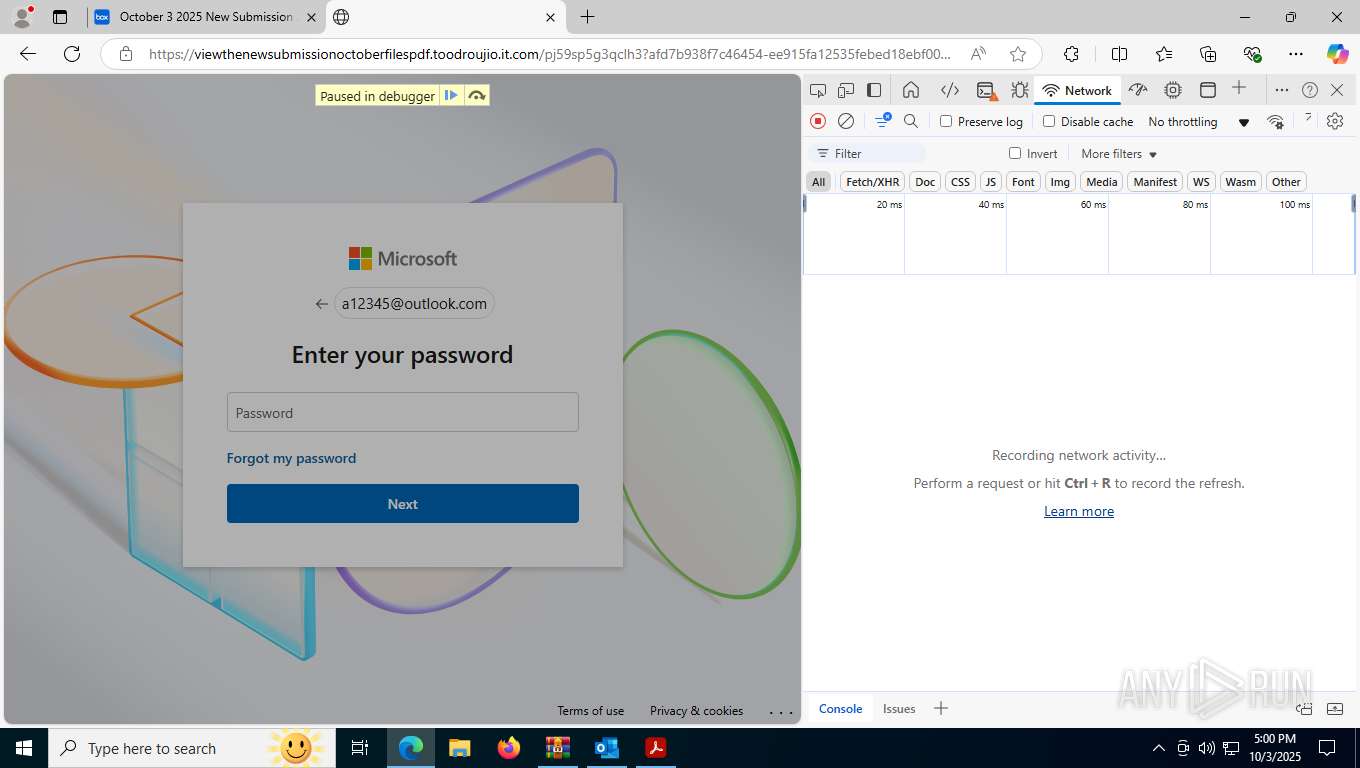Switch to the Network tab
Viewport: 1360px width, 768px height.
(x=1077, y=90)
